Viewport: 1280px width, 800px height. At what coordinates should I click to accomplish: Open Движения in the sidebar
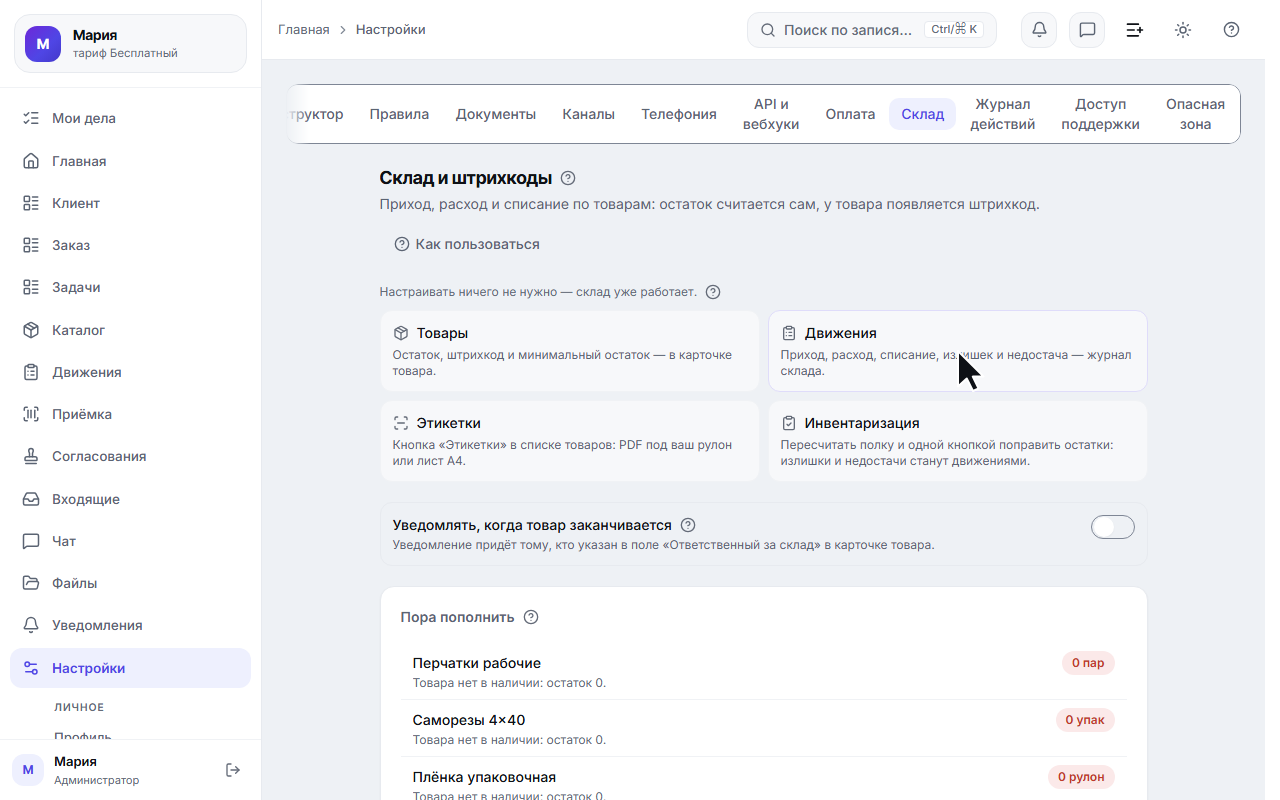(x=130, y=372)
